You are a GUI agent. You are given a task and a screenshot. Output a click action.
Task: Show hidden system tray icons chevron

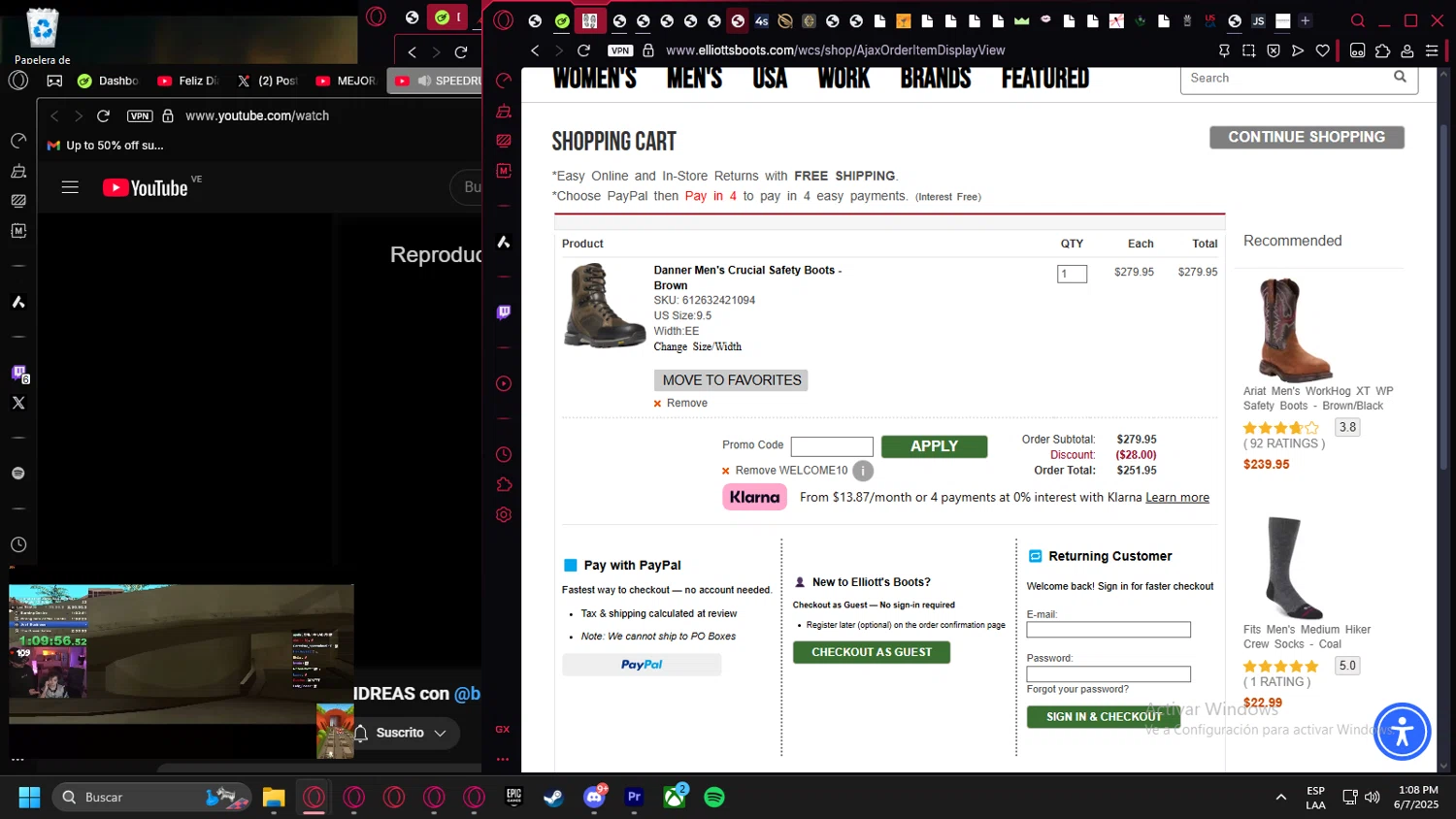(x=1281, y=797)
